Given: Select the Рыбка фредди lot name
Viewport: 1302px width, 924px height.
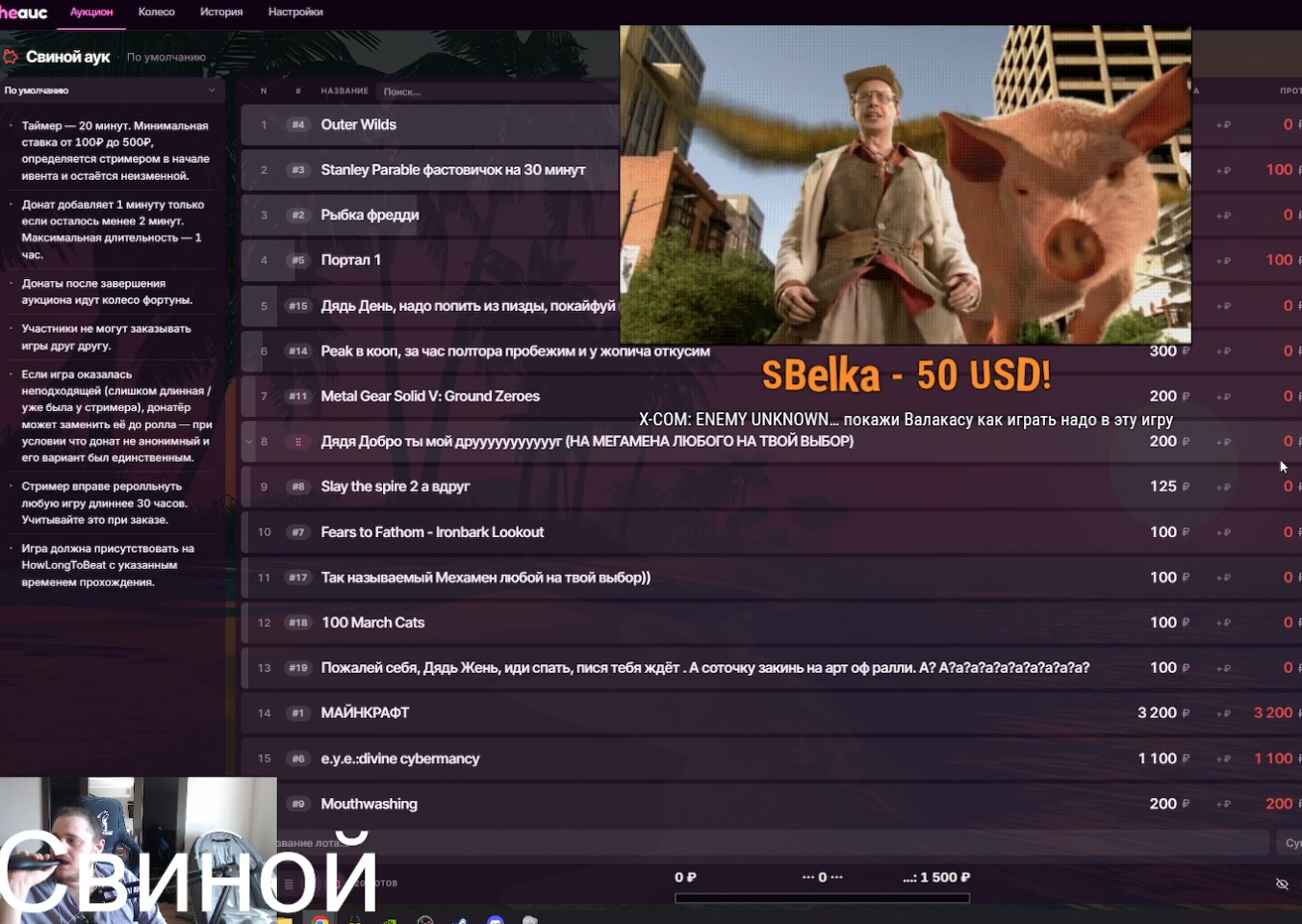Looking at the screenshot, I should (370, 215).
